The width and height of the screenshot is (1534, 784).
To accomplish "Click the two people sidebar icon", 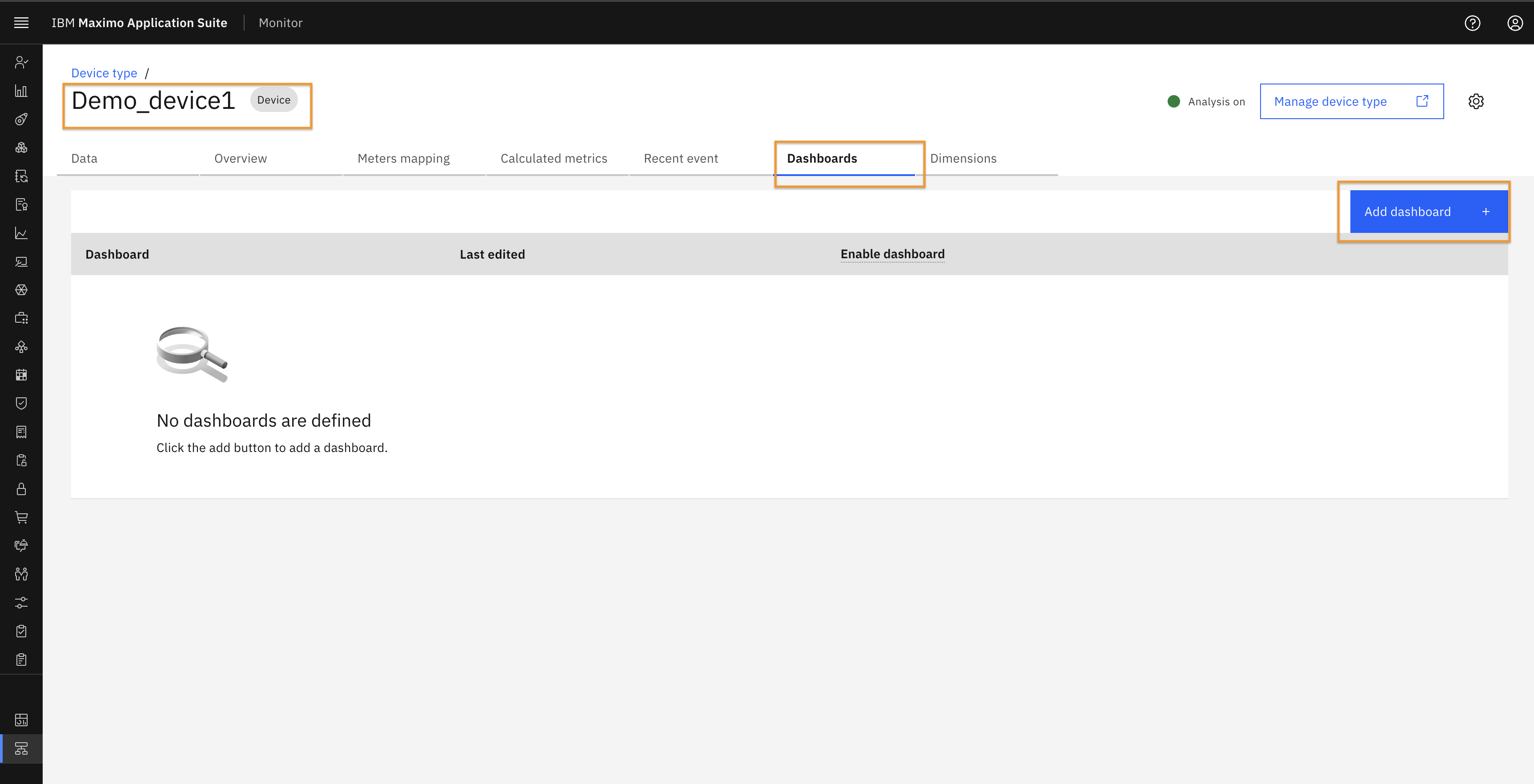I will (x=21, y=574).
